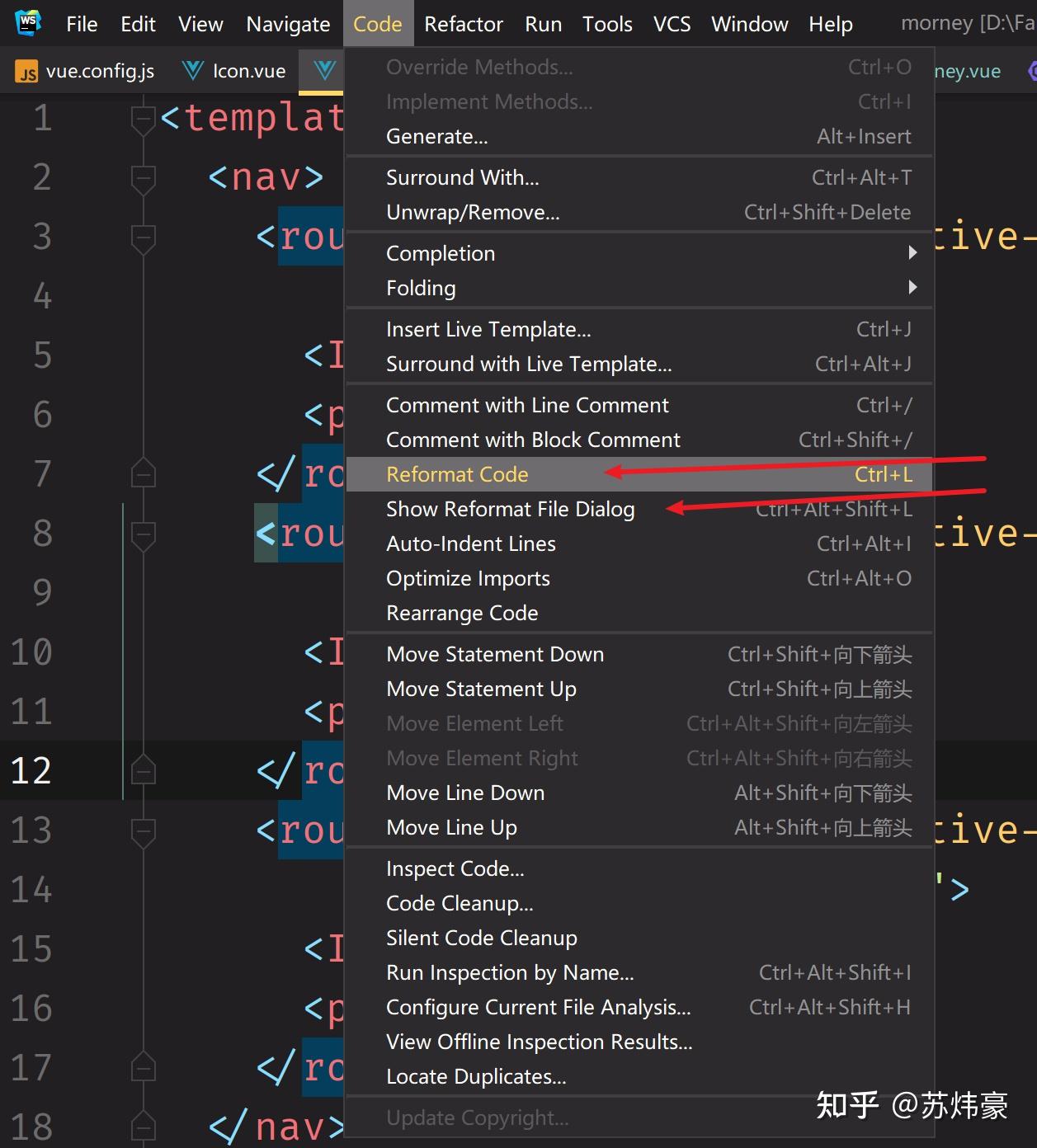Viewport: 1037px width, 1148px height.
Task: Select Move Line Down
Action: click(x=639, y=793)
